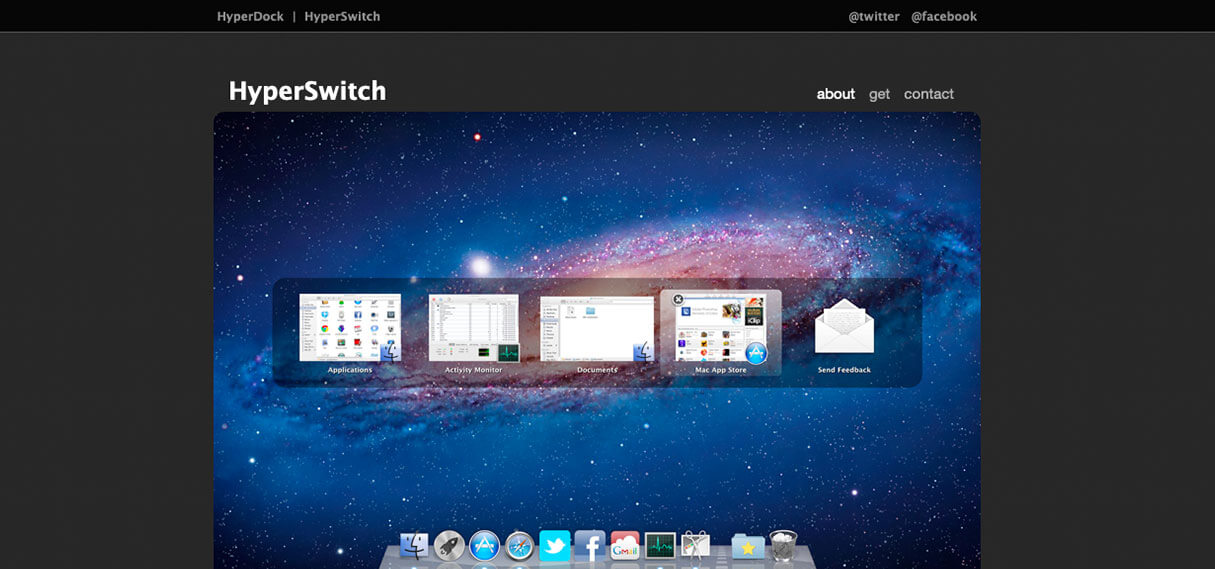Go to the about page
This screenshot has width=1215, height=569.
click(836, 94)
